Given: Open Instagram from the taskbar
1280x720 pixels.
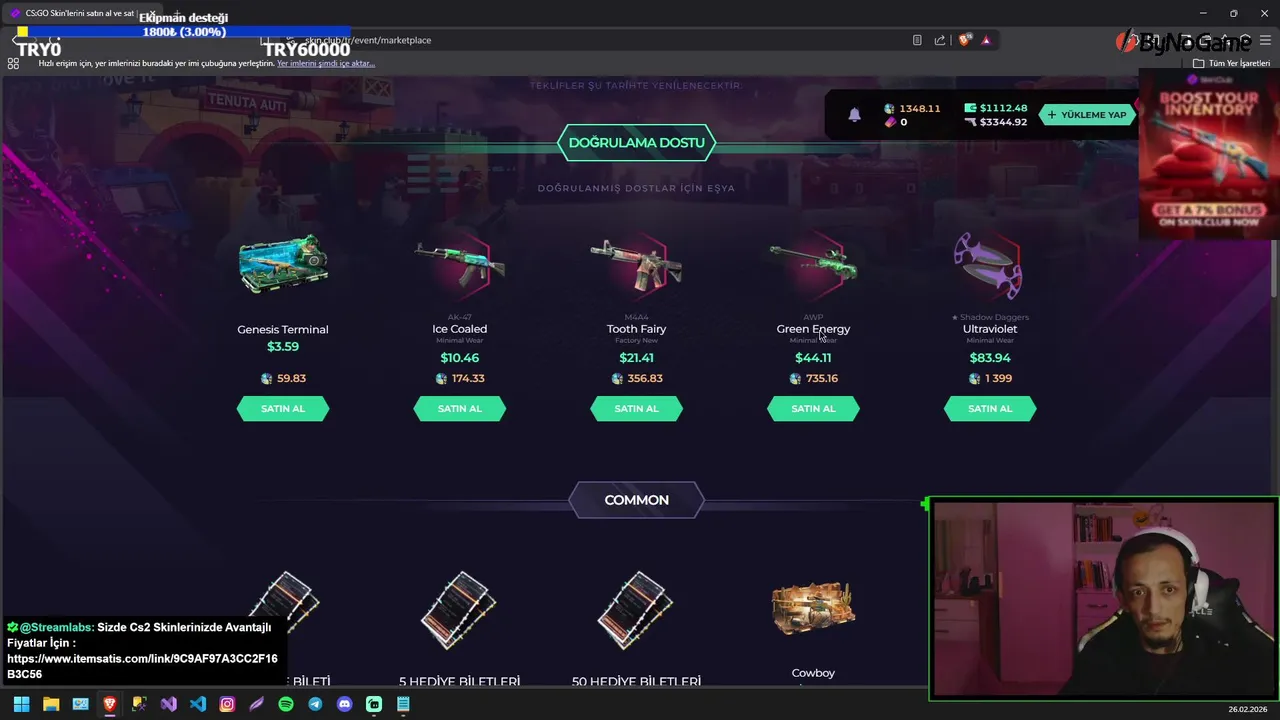Looking at the screenshot, I should tap(227, 704).
